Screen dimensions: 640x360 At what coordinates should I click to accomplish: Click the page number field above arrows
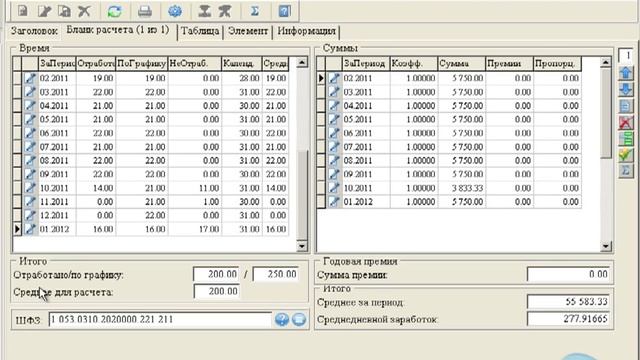pos(626,56)
